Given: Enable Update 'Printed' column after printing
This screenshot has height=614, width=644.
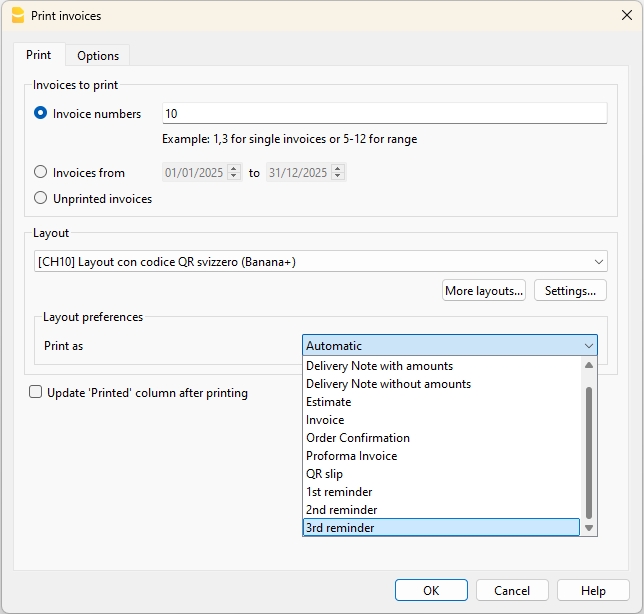Looking at the screenshot, I should 36,393.
